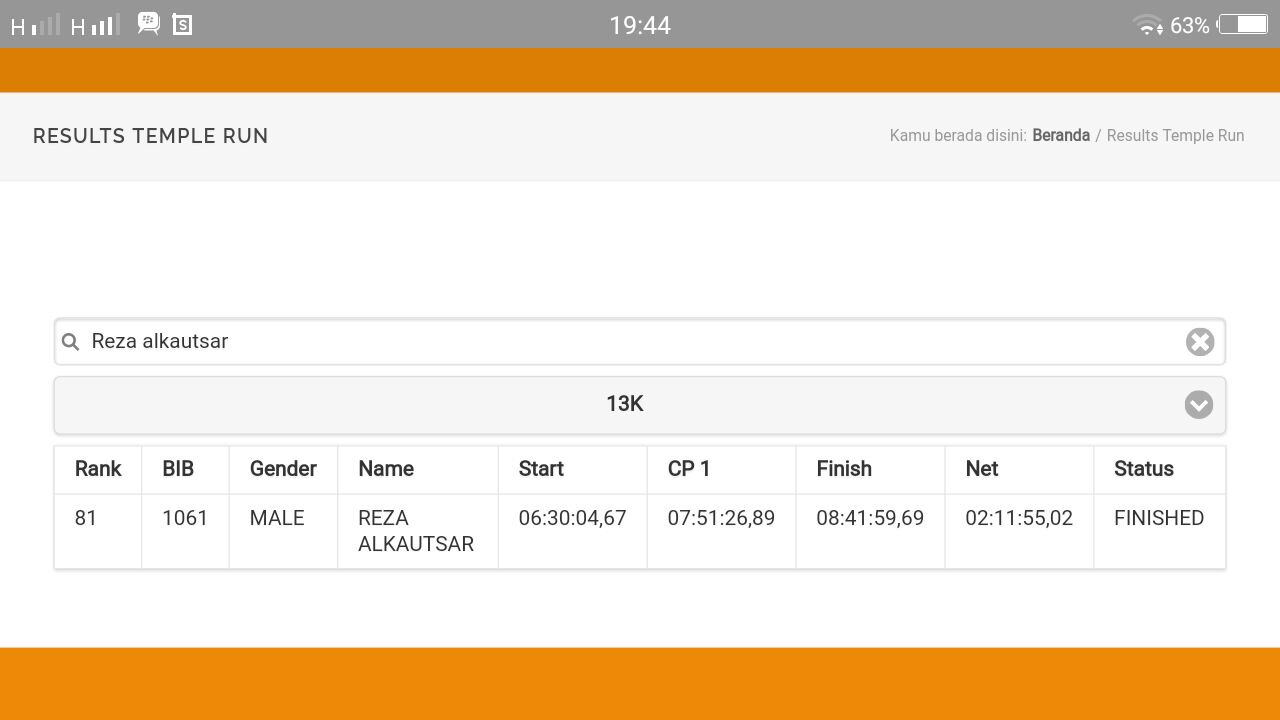Click the Kamu berada disini label

(x=958, y=136)
